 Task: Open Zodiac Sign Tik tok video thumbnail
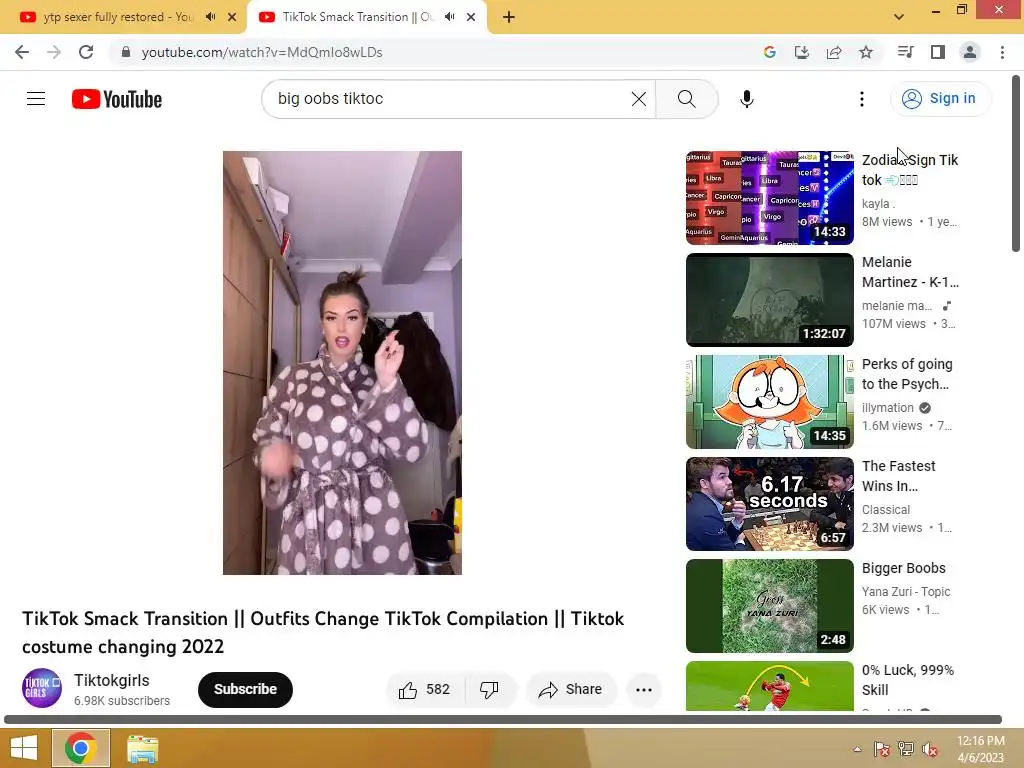point(769,198)
